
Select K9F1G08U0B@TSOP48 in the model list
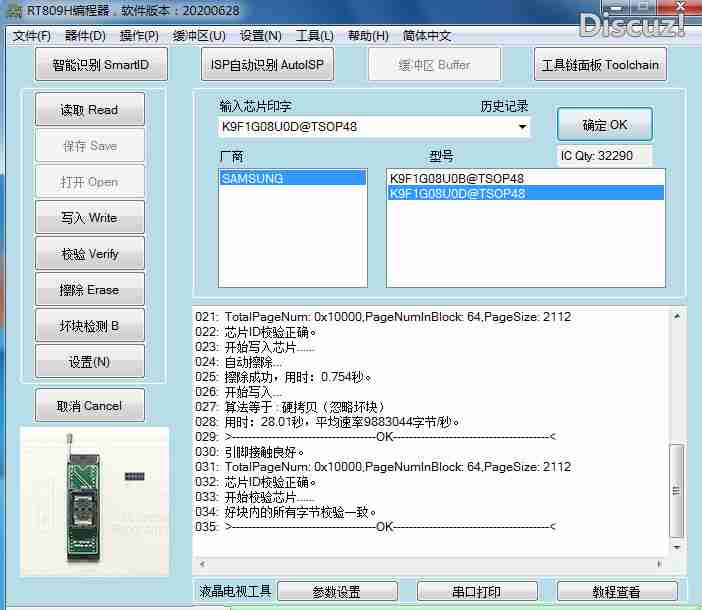click(457, 179)
